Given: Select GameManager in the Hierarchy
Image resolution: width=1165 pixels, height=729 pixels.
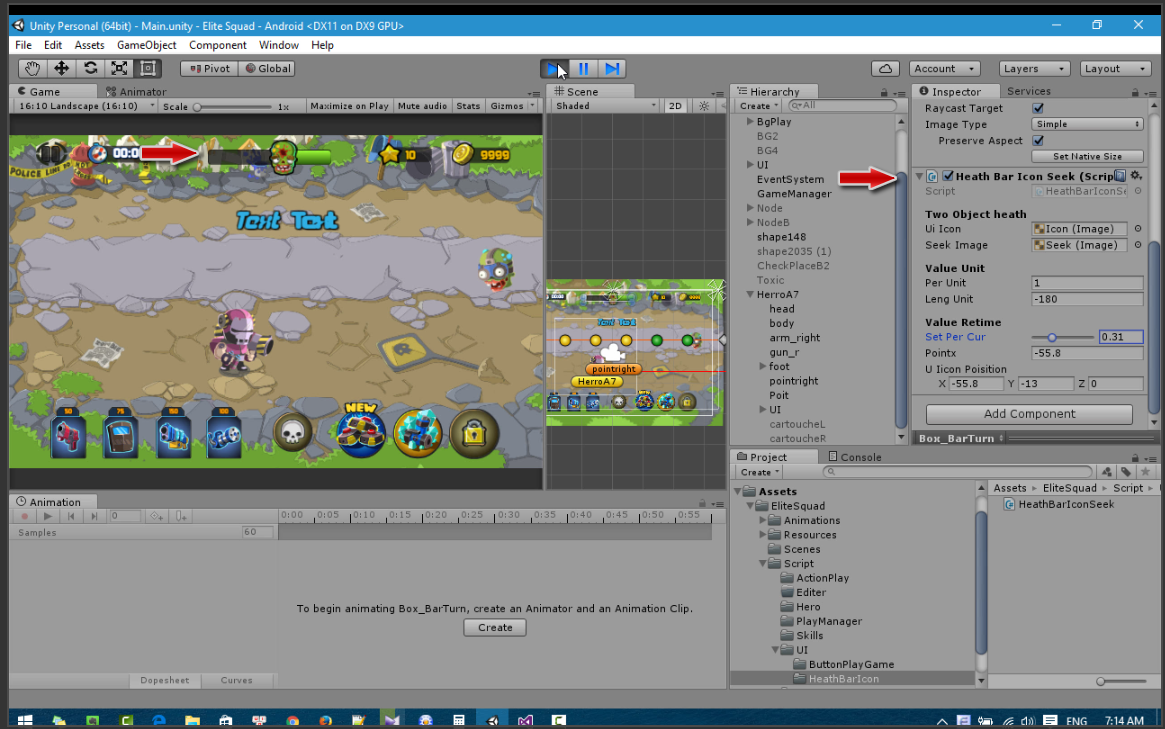Looking at the screenshot, I should 794,193.
